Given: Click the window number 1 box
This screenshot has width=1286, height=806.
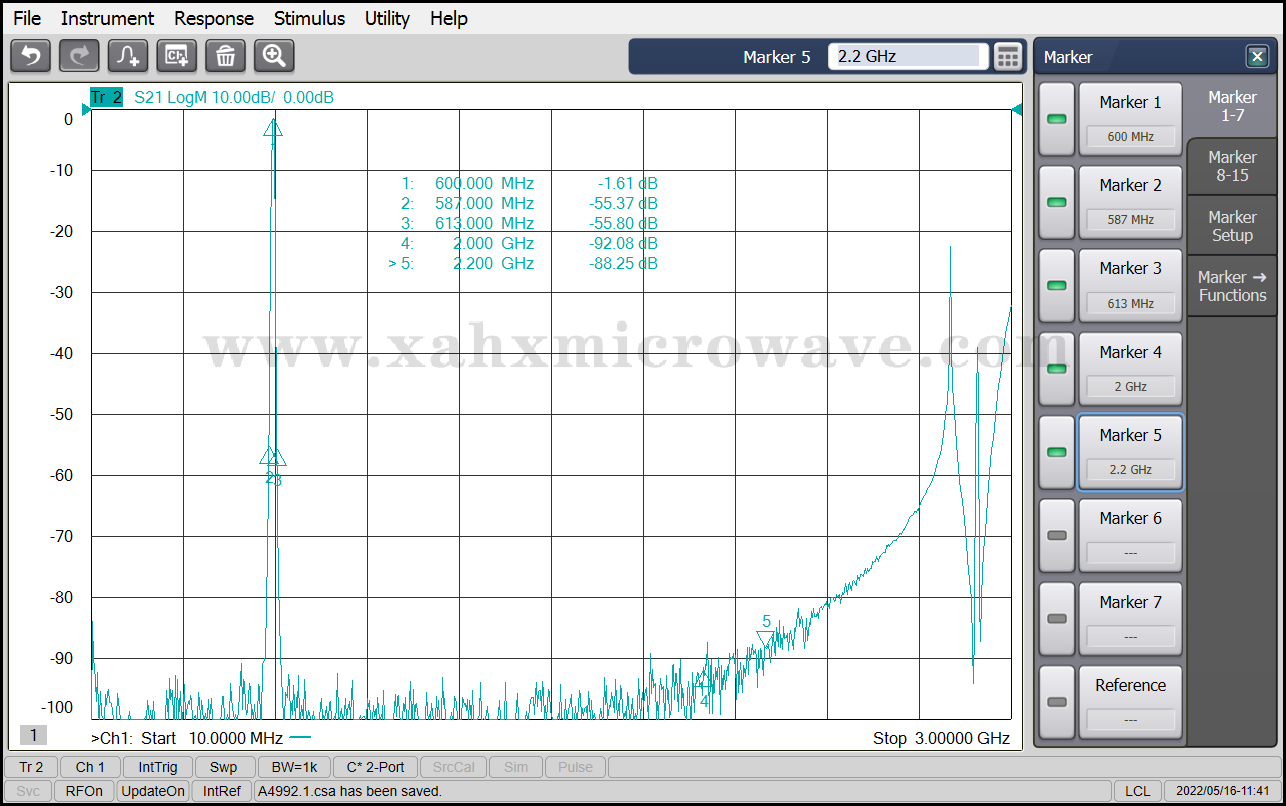Looking at the screenshot, I should tap(33, 736).
